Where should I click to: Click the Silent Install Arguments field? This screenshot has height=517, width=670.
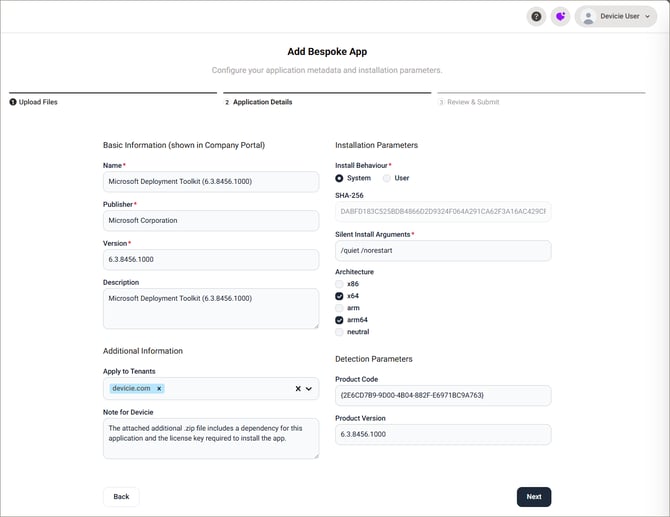click(x=443, y=251)
